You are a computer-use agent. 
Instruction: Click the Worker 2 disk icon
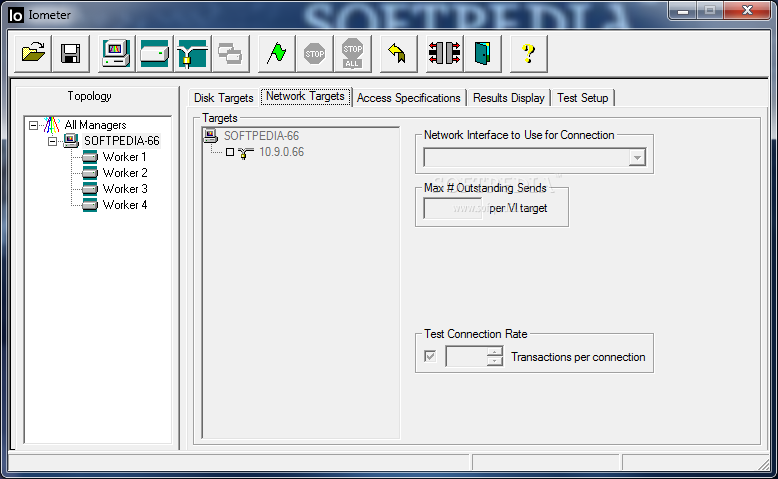tap(90, 173)
